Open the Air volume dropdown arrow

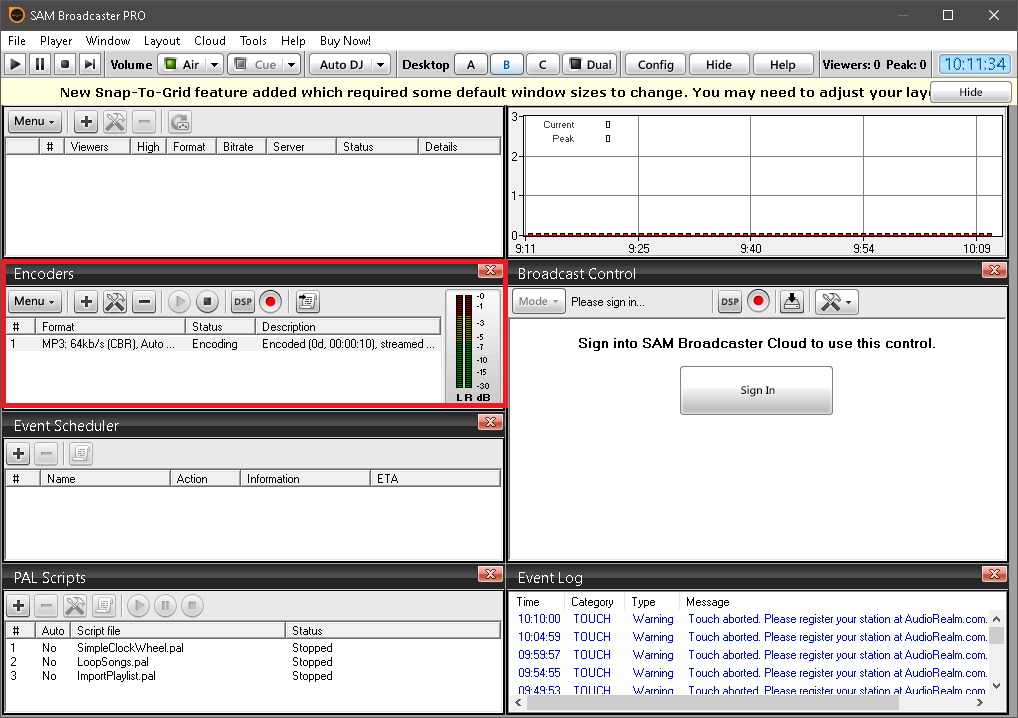214,64
